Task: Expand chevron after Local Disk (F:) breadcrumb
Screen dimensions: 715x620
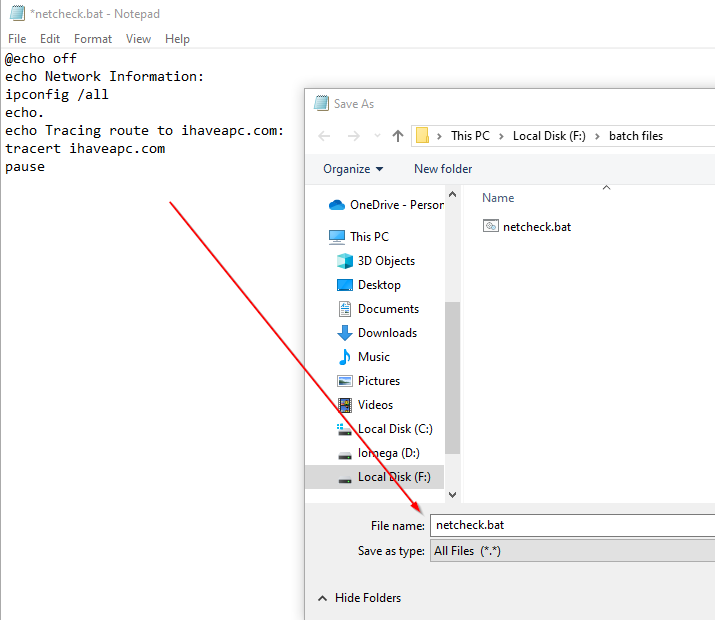Action: coord(597,136)
